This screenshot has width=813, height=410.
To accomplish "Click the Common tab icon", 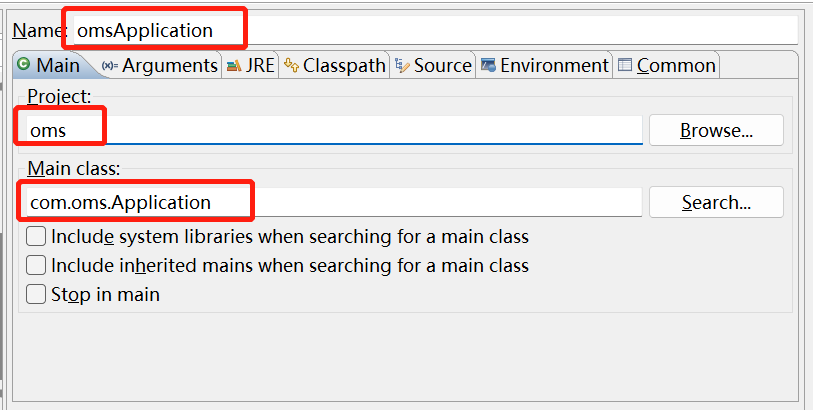I will point(625,66).
